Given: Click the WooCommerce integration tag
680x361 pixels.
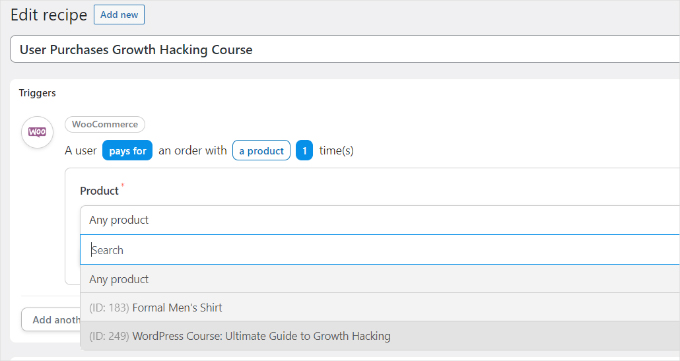Looking at the screenshot, I should pos(105,125).
